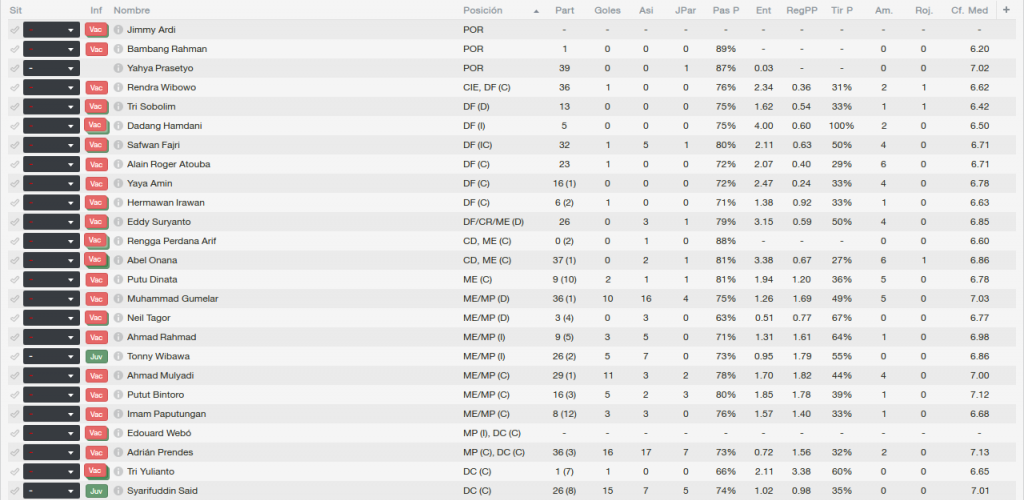1024x500 pixels.
Task: Sort by the Cf. Med column header
Action: [969, 10]
